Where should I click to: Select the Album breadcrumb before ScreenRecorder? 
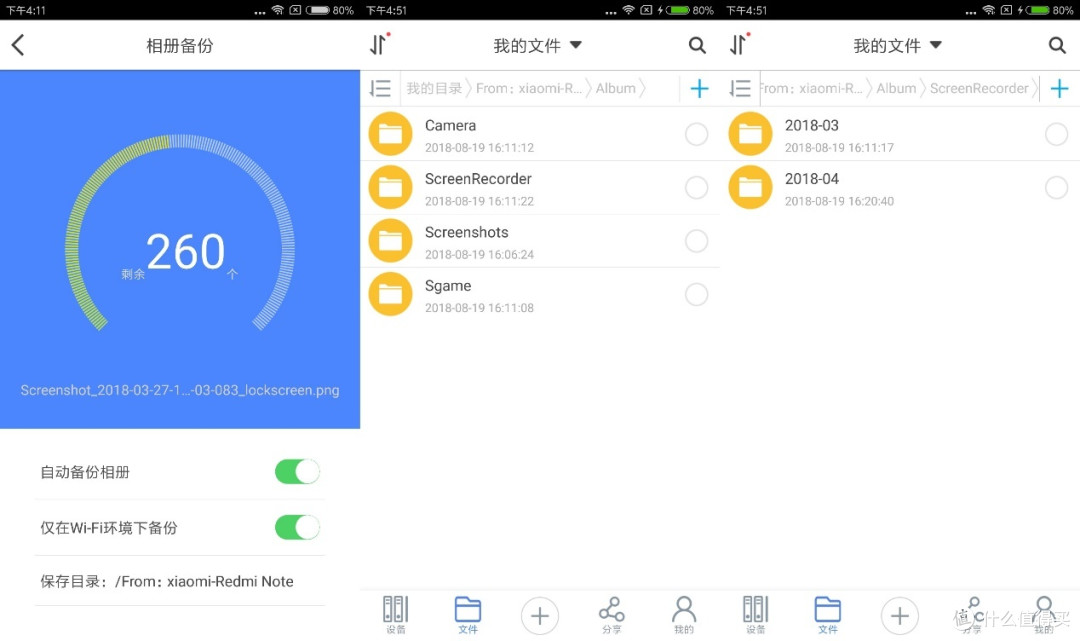[896, 88]
